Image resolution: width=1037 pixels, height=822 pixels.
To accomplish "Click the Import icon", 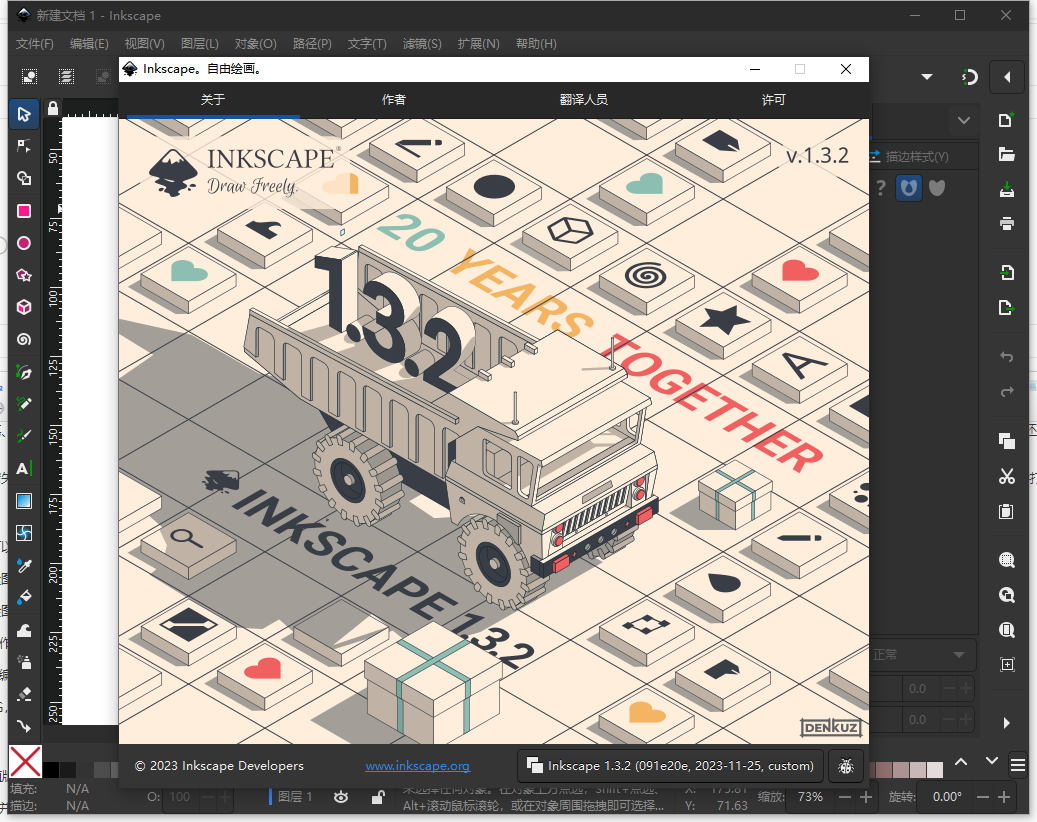I will click(x=1007, y=272).
